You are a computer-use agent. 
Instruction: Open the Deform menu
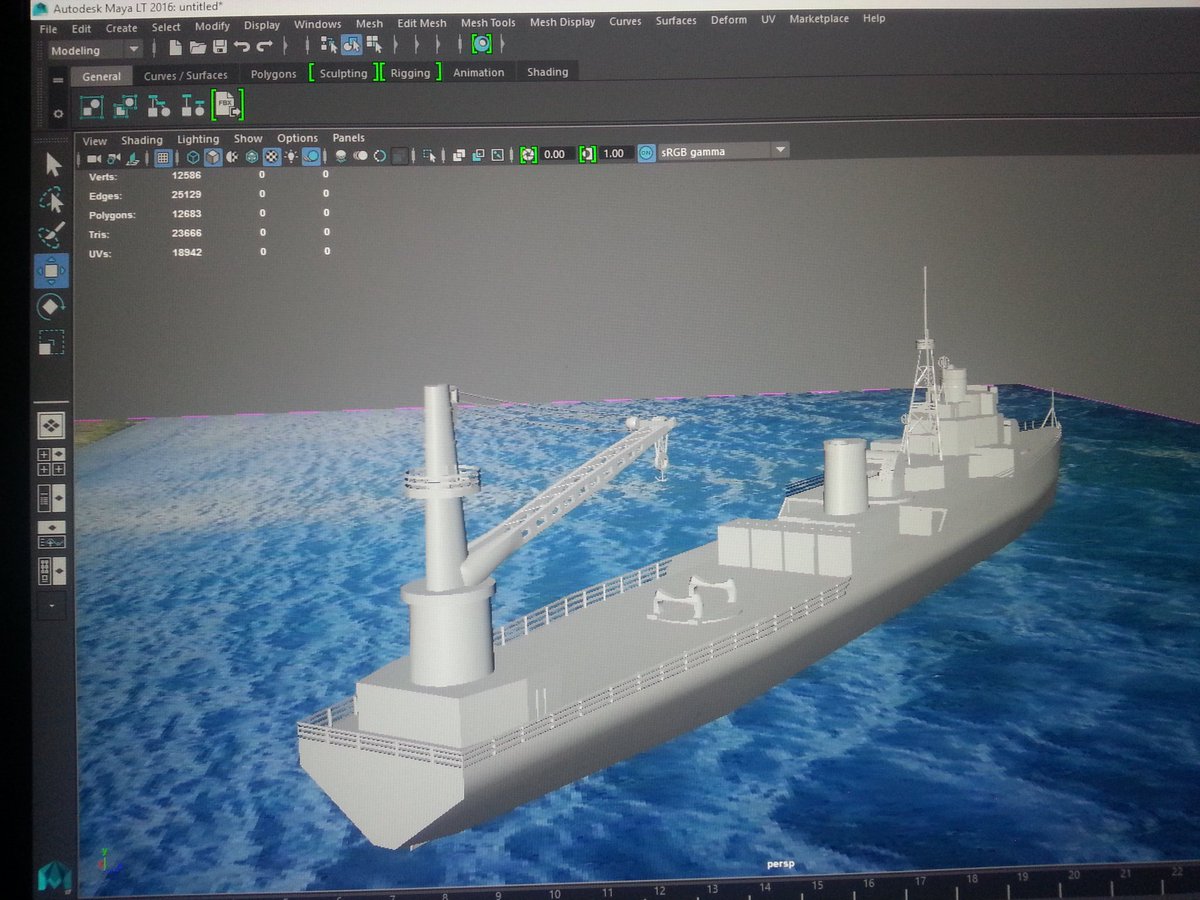coord(727,20)
